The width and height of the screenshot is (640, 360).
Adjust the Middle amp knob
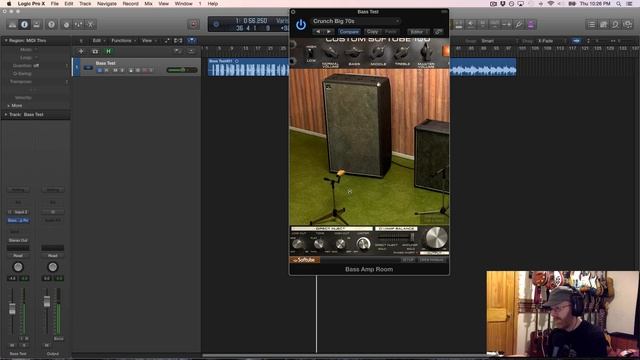click(x=378, y=52)
